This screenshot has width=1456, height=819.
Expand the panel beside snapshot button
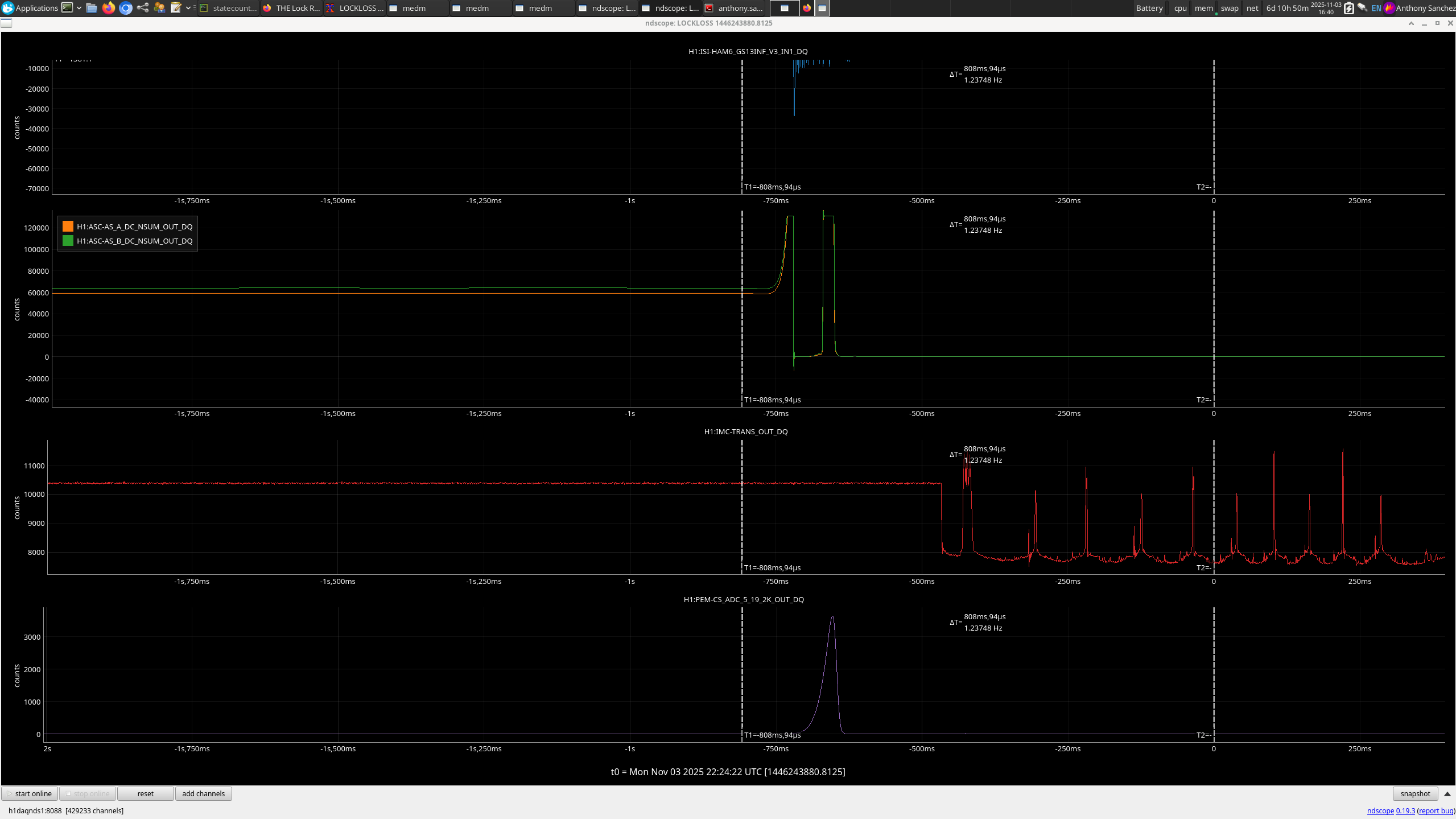pos(1447,794)
